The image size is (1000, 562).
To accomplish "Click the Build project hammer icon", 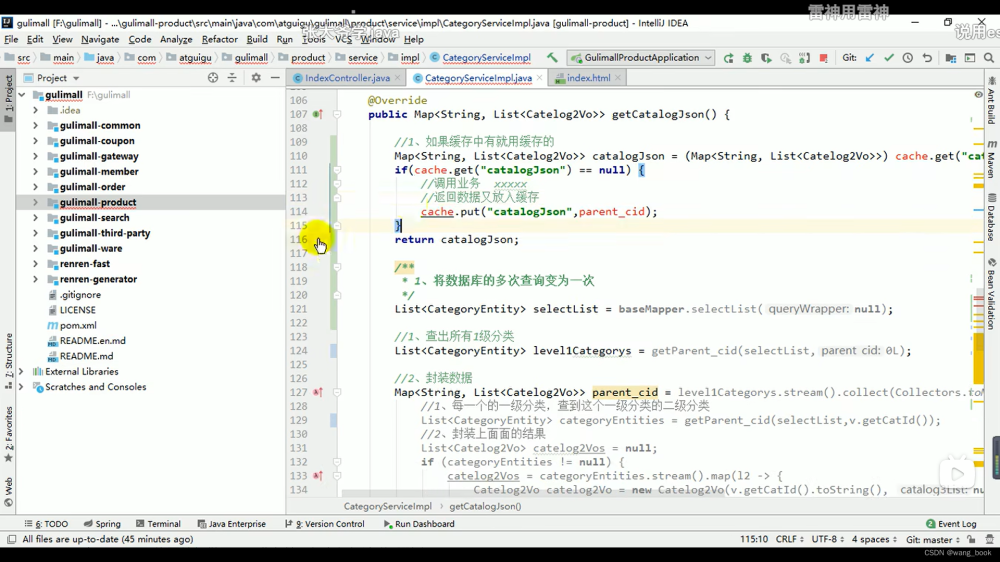I will click(x=552, y=57).
